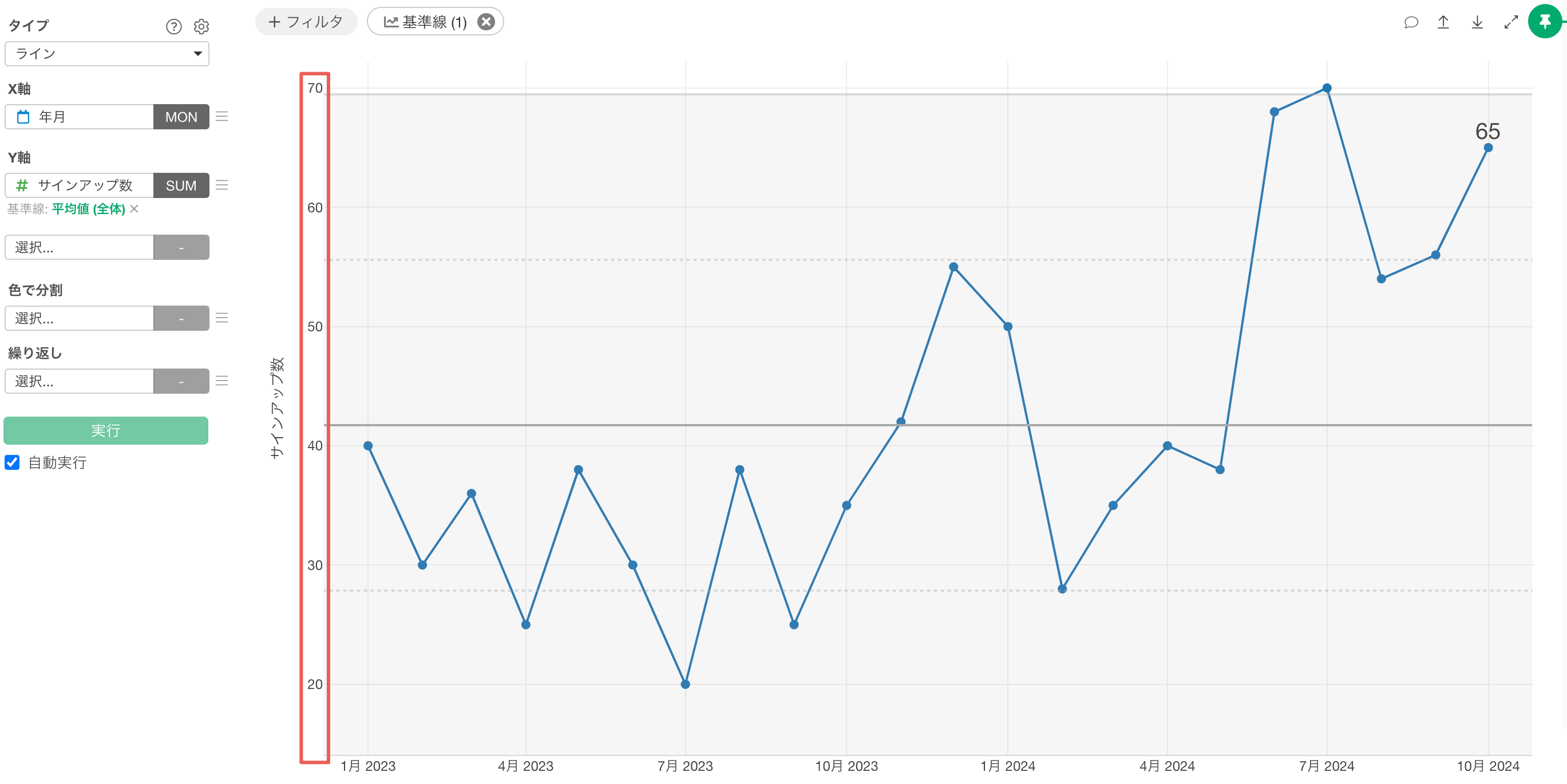1567x784 pixels.
Task: Expand chart to fullscreen
Action: 1511,22
